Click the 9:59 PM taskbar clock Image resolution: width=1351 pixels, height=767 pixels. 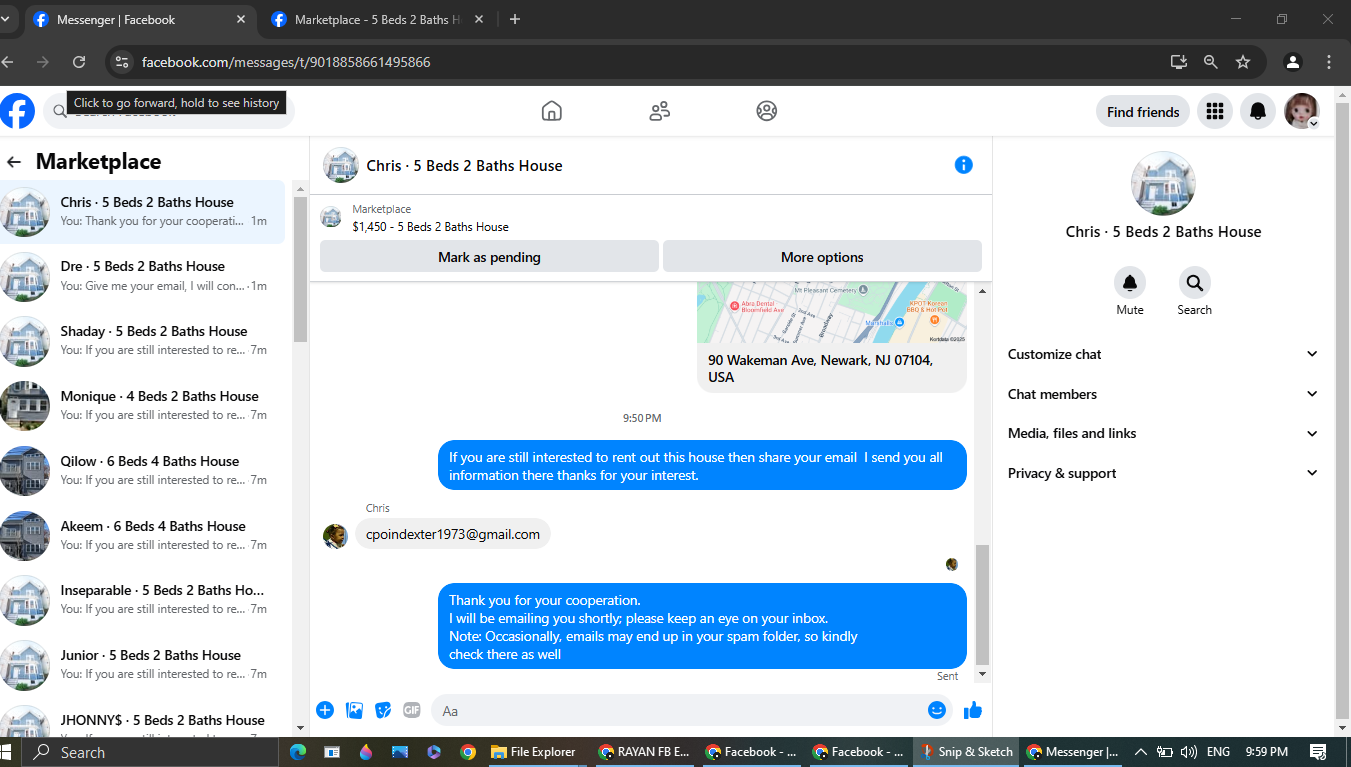tap(1266, 752)
